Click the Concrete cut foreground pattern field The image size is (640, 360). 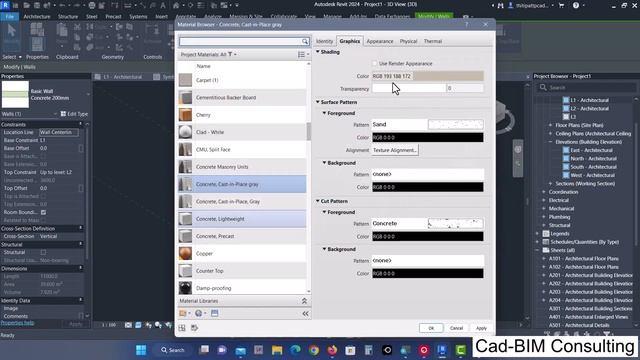pos(427,224)
